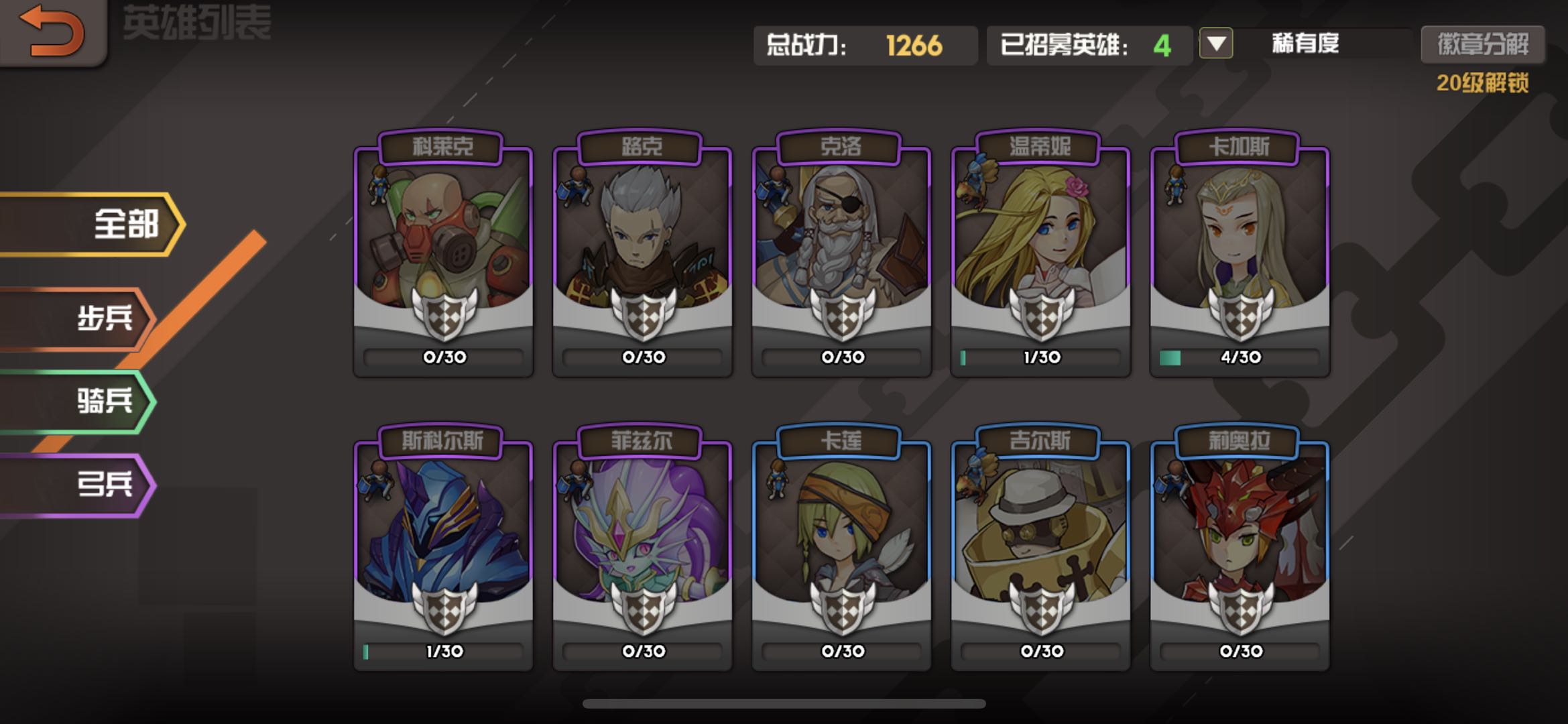Open the 徽章分解 button
Viewport: 1568px width, 724px height.
tap(1483, 44)
